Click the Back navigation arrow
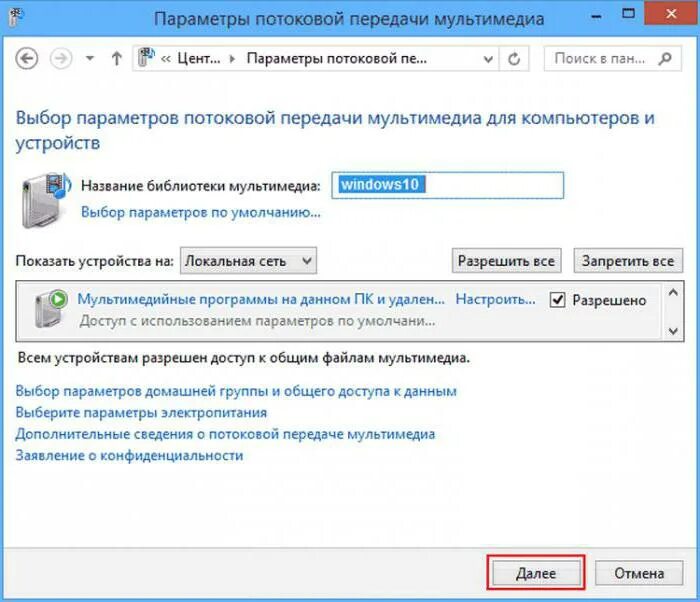Image resolution: width=700 pixels, height=602 pixels. [27, 59]
